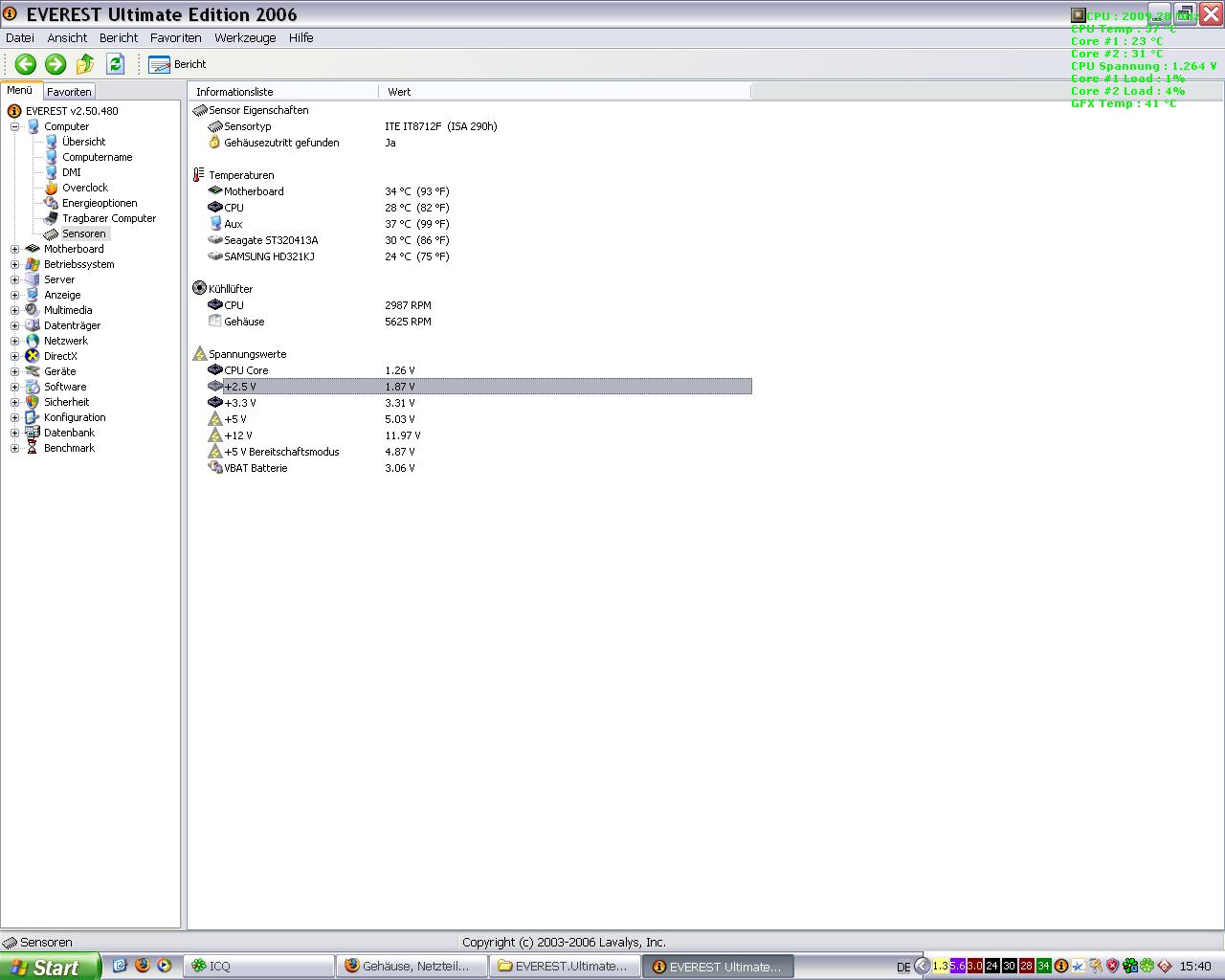Select the EVEREST v2.50.480 root node
This screenshot has width=1225, height=980.
tap(73, 111)
